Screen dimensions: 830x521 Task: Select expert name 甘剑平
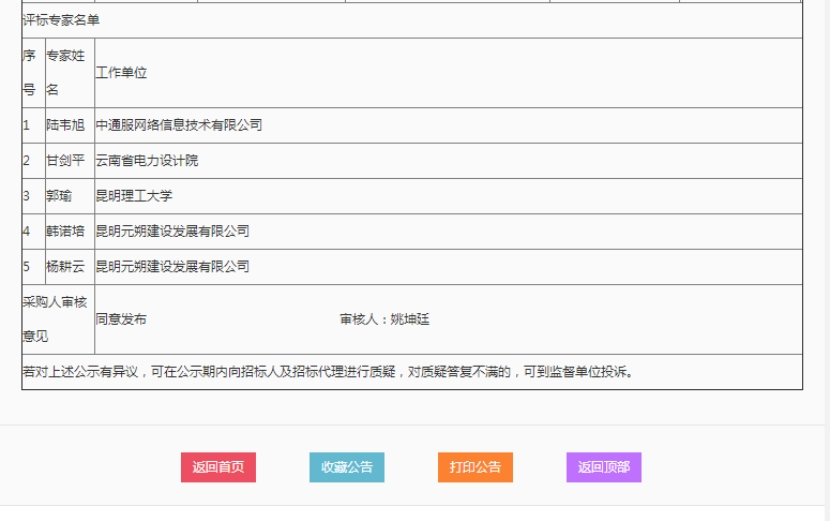[66, 161]
